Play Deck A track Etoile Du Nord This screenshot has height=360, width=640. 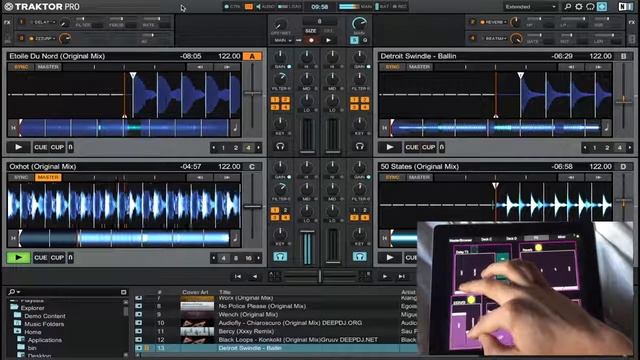click(x=18, y=147)
